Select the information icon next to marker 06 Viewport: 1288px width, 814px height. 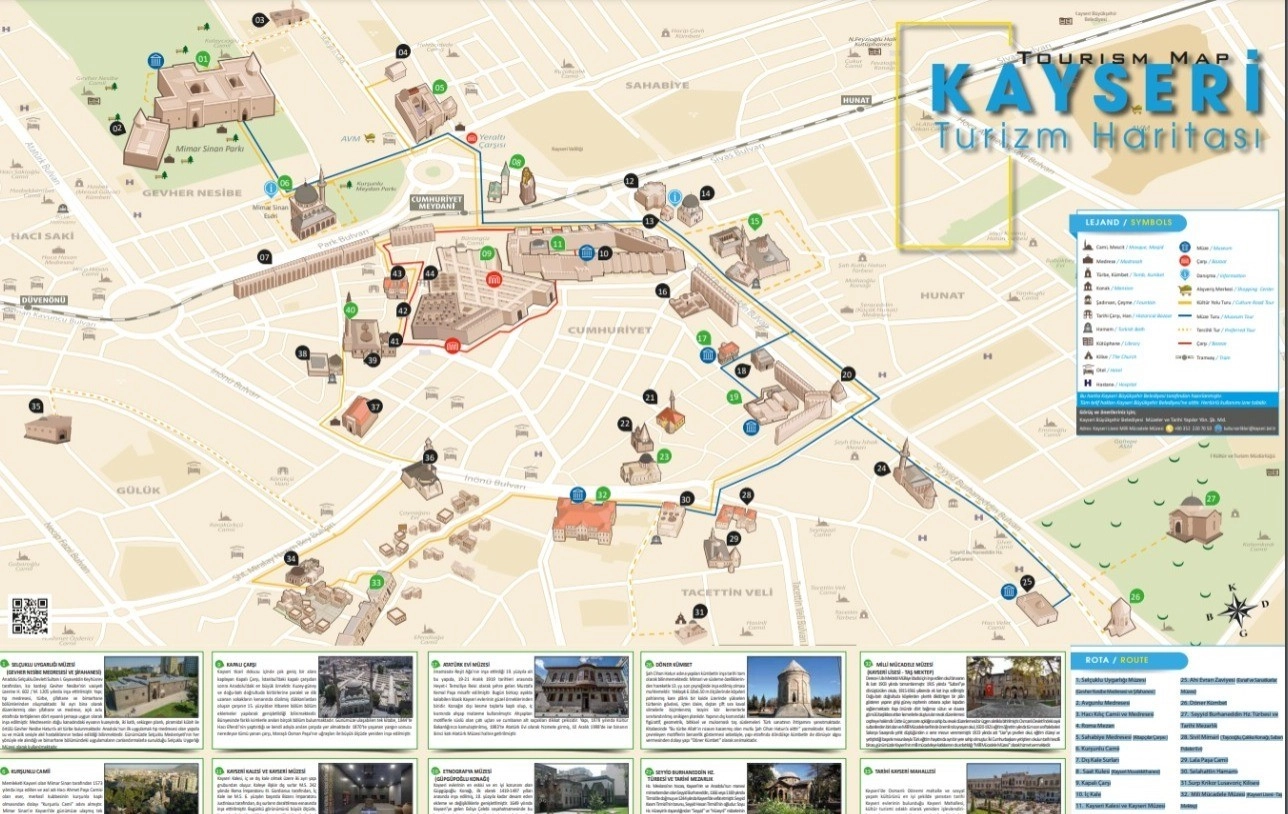[x=270, y=187]
